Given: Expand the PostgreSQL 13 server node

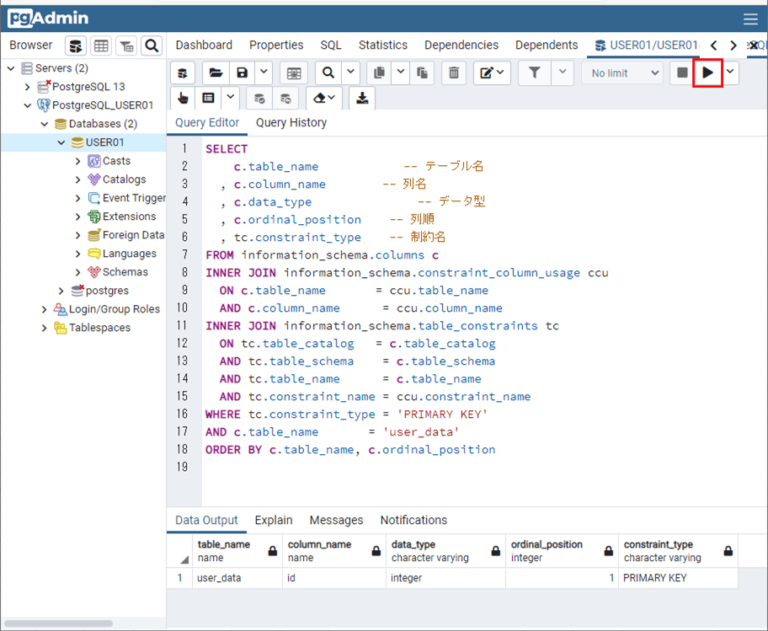Looking at the screenshot, I should click(29, 87).
